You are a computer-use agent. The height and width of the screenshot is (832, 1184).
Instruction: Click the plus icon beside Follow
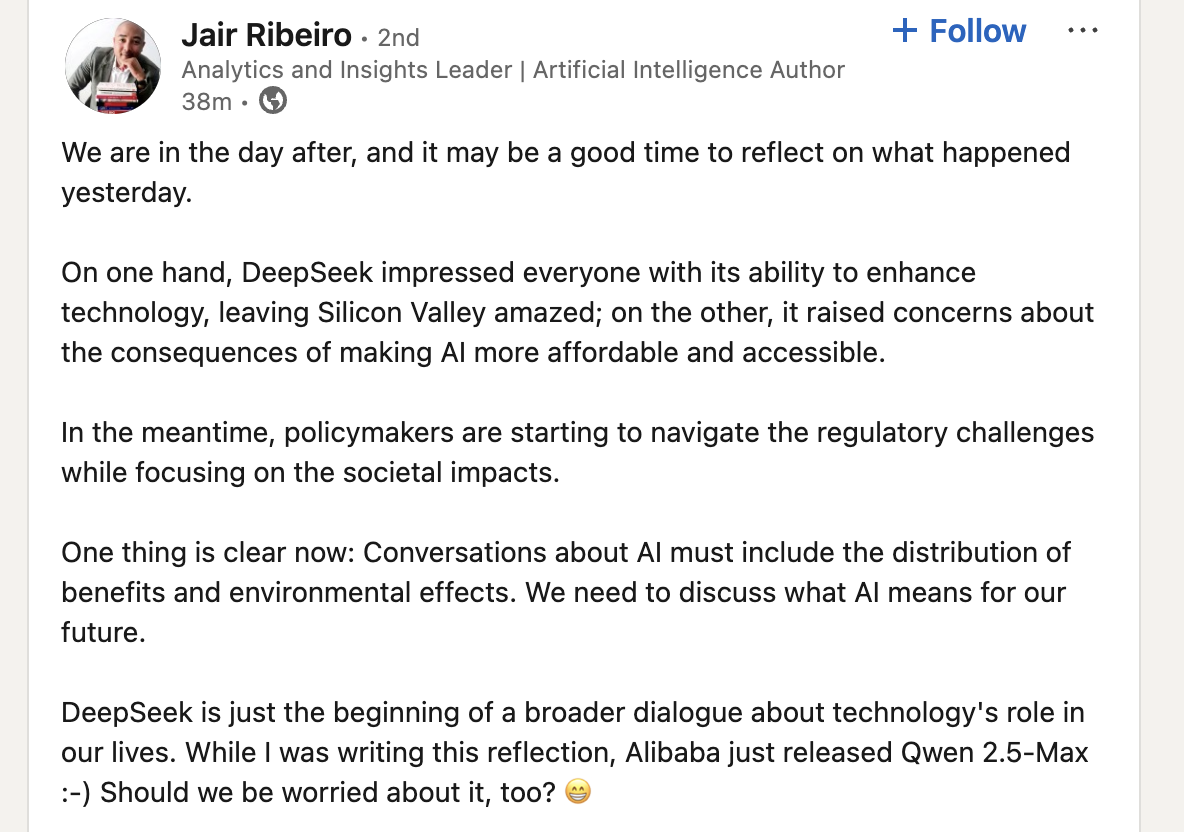click(905, 31)
